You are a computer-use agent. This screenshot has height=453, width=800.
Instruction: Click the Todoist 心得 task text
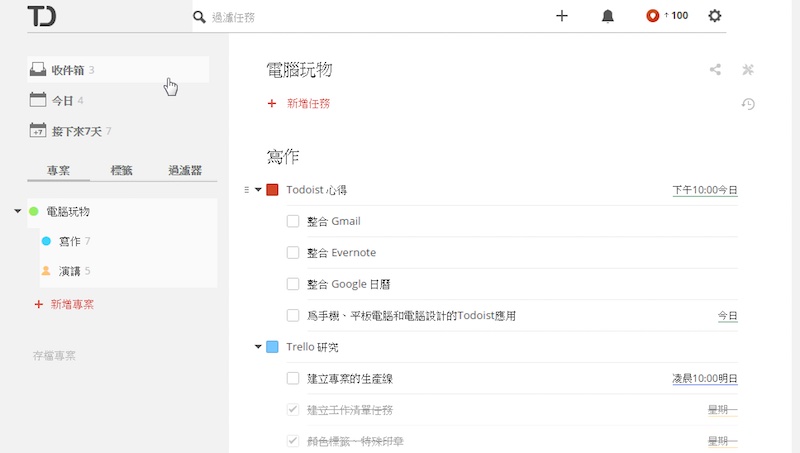(x=316, y=190)
